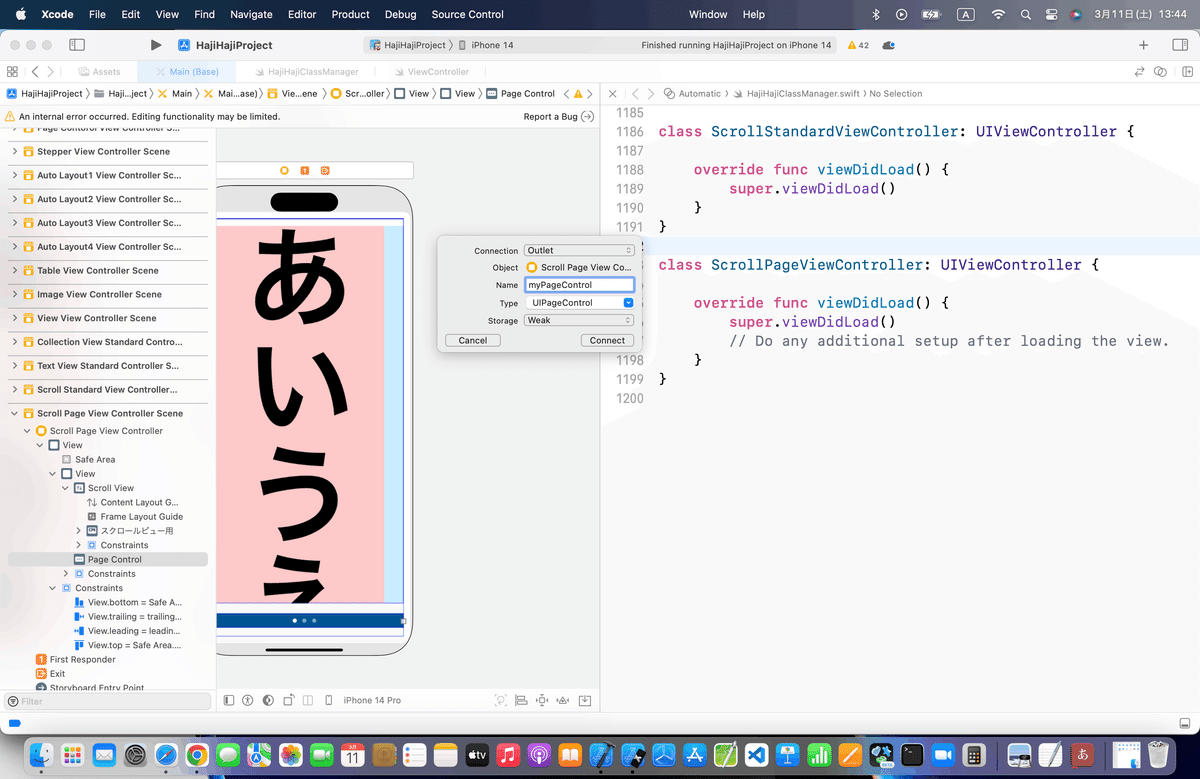
Task: Open the Type UIPageControl combo box
Action: [579, 302]
